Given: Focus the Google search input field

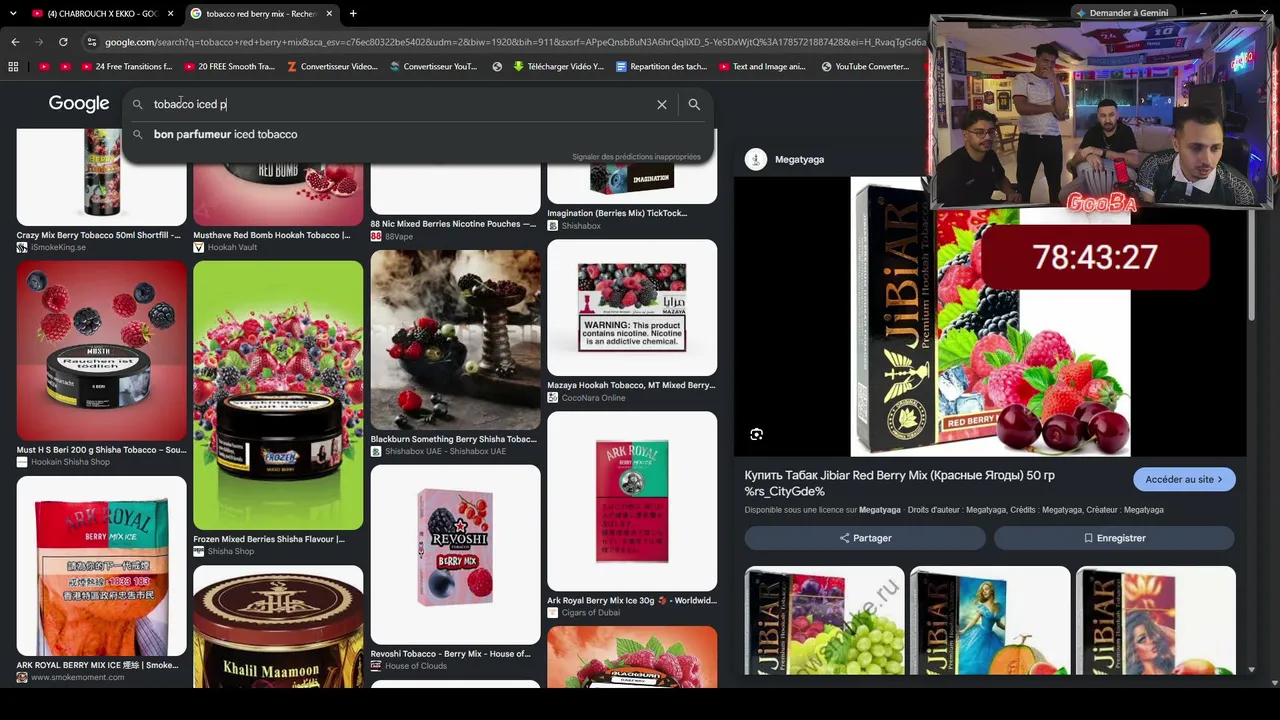Looking at the screenshot, I should [x=400, y=104].
